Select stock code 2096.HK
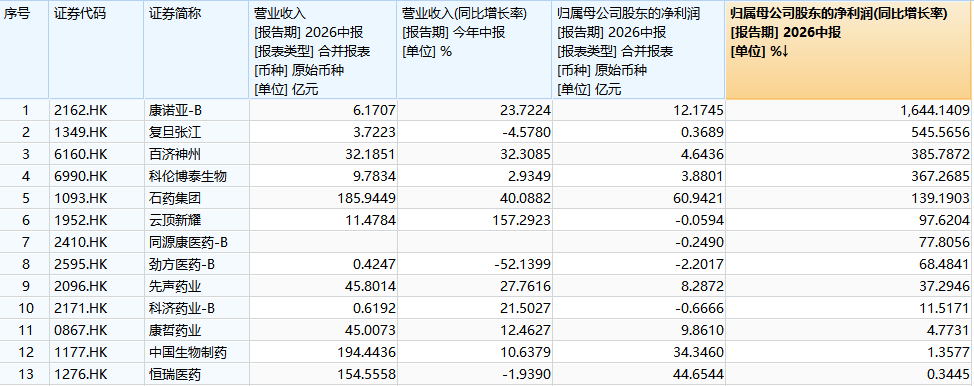974x386 pixels. pyautogui.click(x=81, y=287)
